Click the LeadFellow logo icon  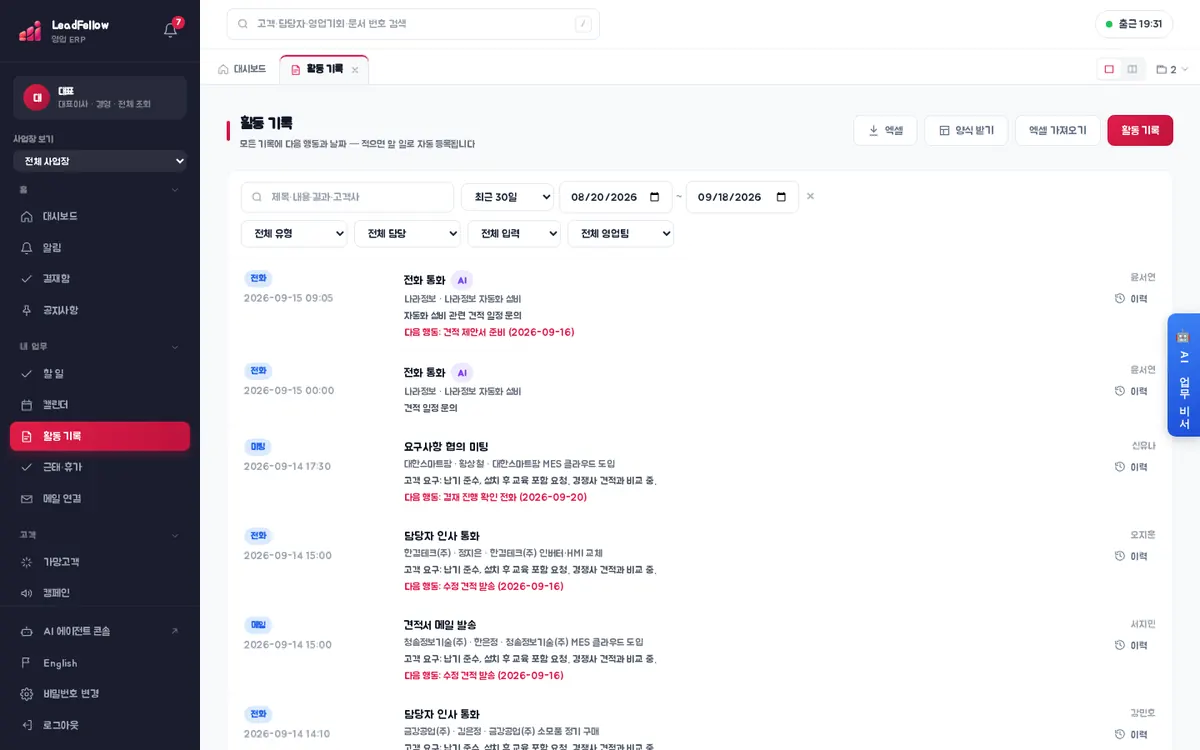tap(30, 31)
